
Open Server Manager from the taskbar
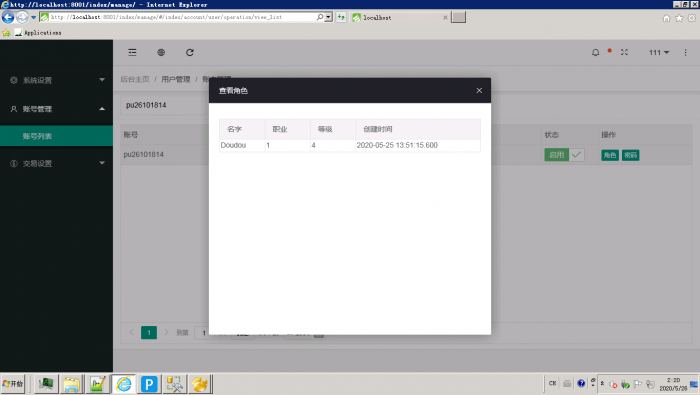point(46,384)
